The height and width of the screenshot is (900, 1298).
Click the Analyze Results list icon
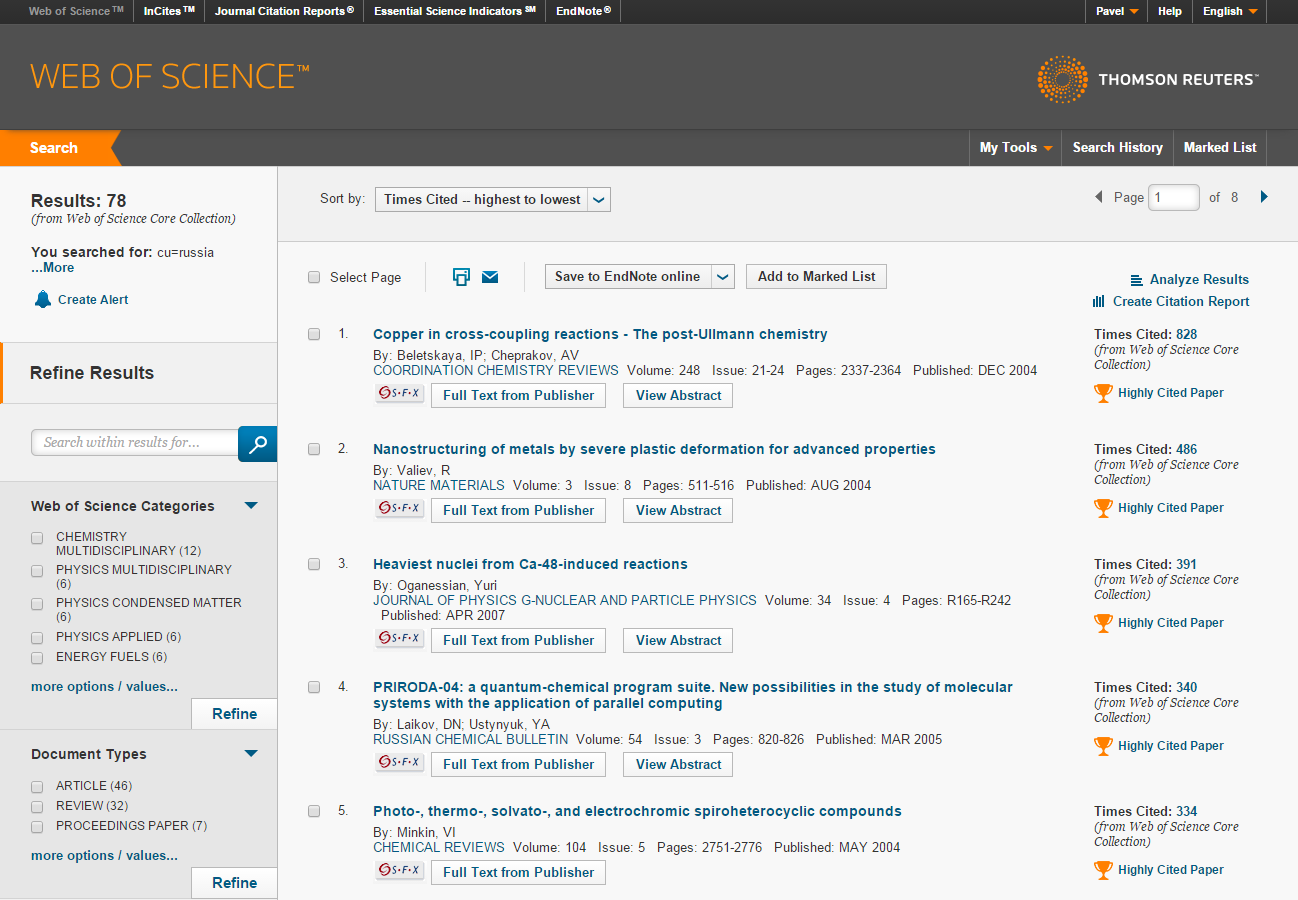pos(1137,280)
